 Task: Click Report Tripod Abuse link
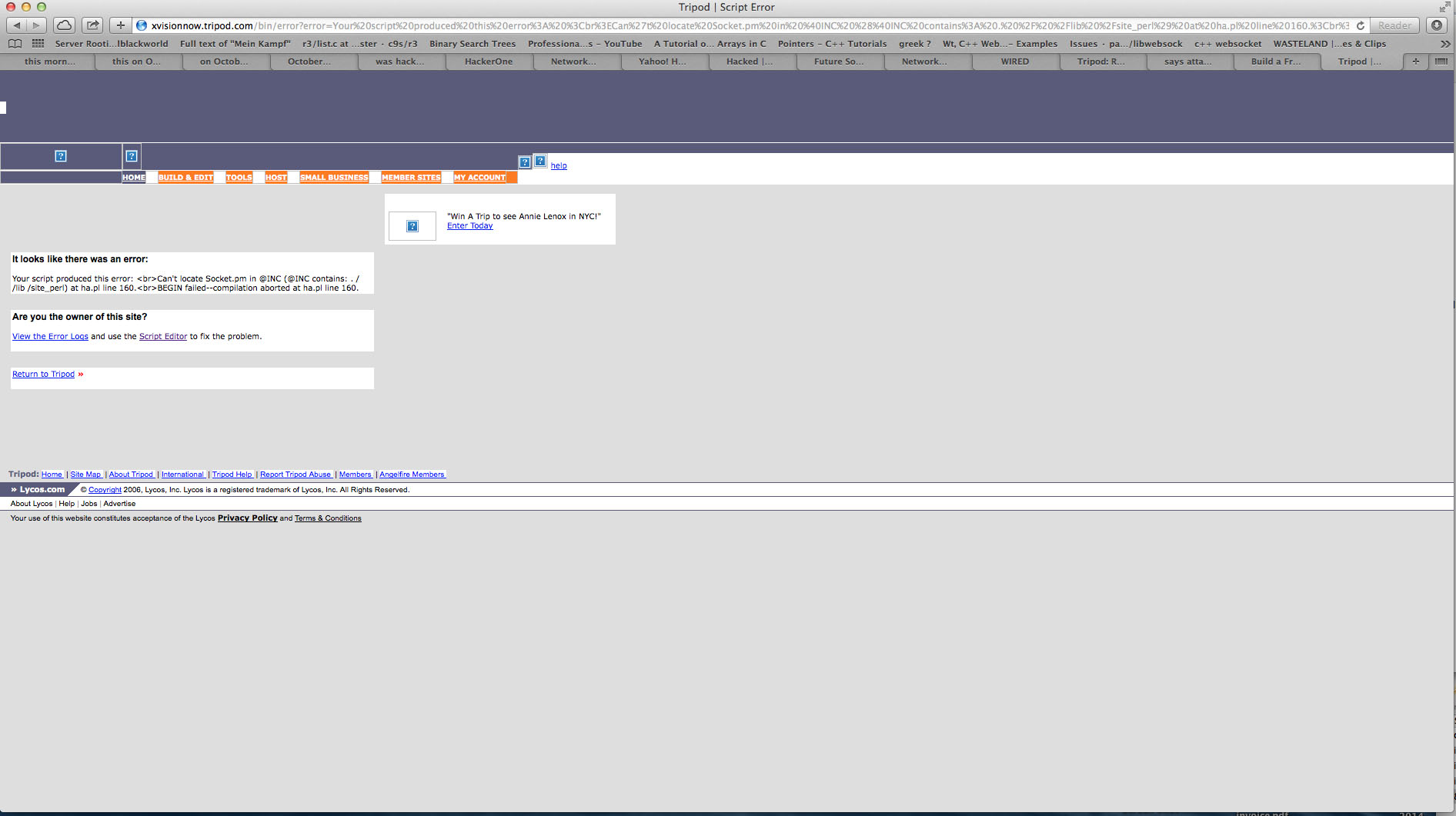296,475
